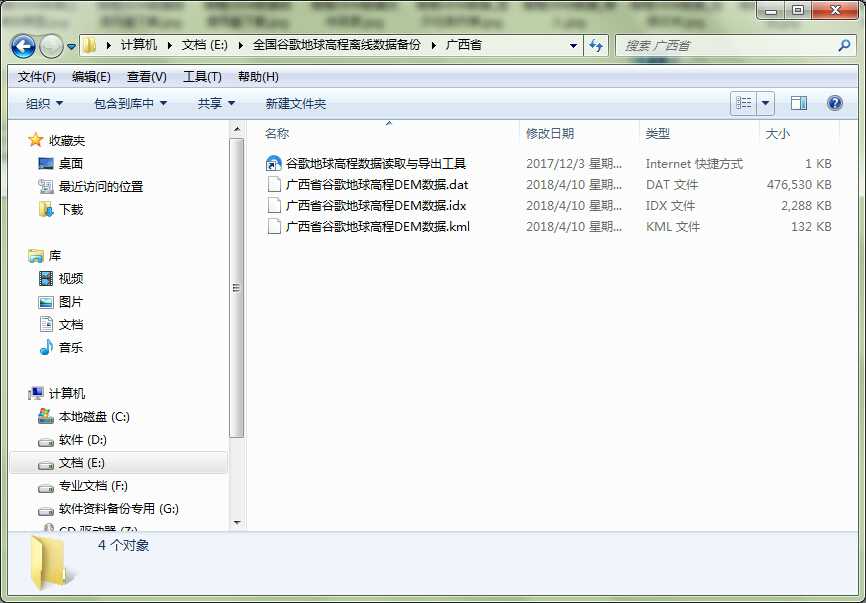Click the 476,530 KB size cell
866x603 pixels.
click(799, 184)
